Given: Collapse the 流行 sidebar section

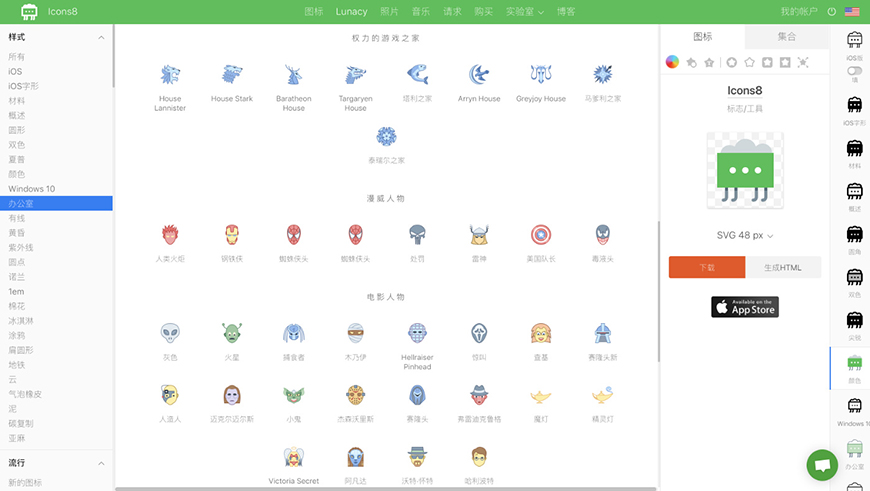Looking at the screenshot, I should pos(101,463).
